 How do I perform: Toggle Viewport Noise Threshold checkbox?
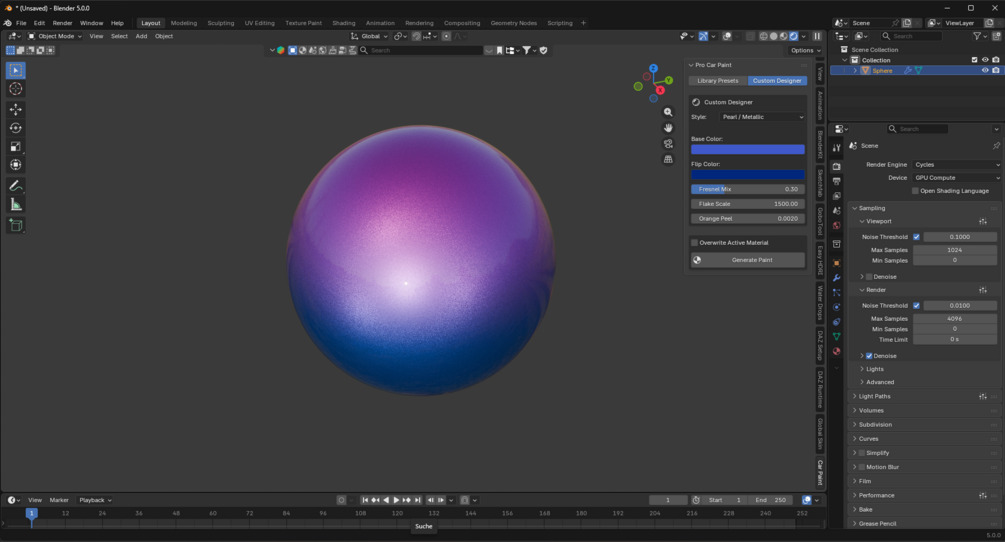[x=917, y=237]
